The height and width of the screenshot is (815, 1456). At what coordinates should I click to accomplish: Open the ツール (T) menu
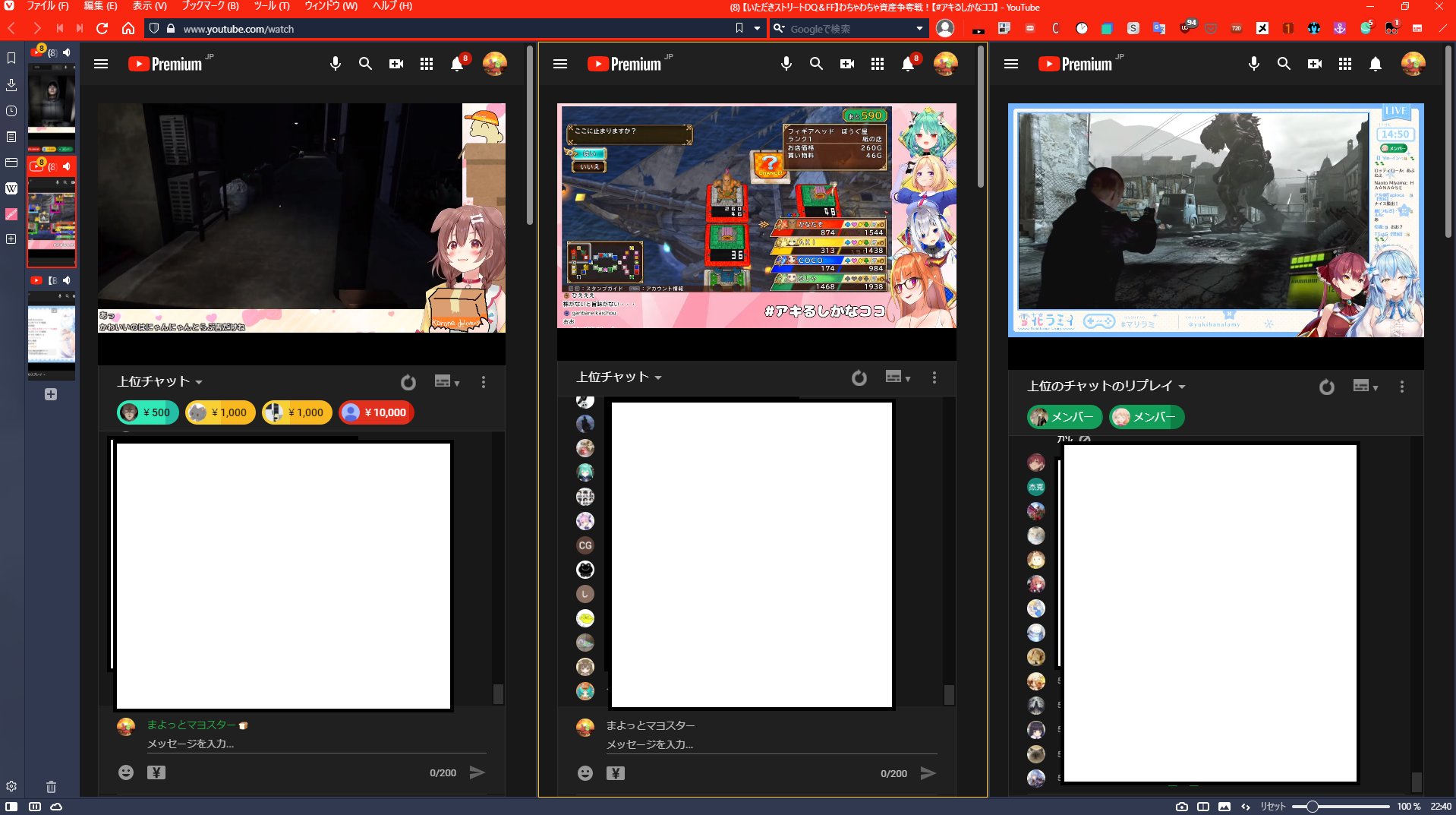pyautogui.click(x=272, y=6)
